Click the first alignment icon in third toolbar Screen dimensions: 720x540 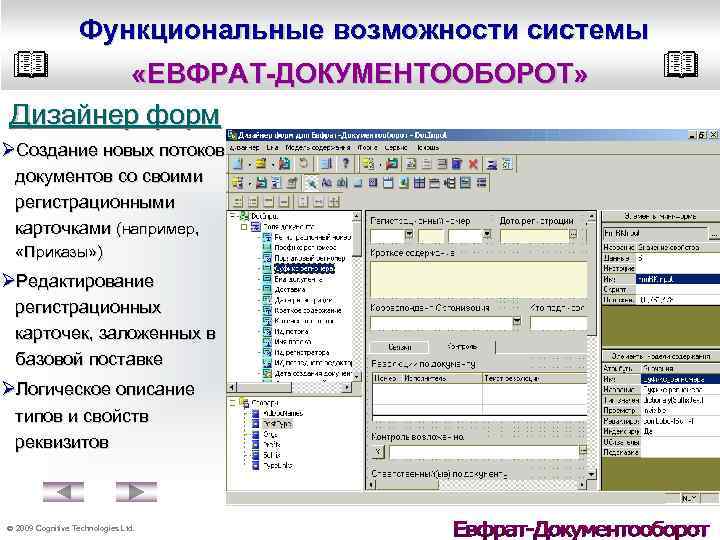click(x=238, y=202)
